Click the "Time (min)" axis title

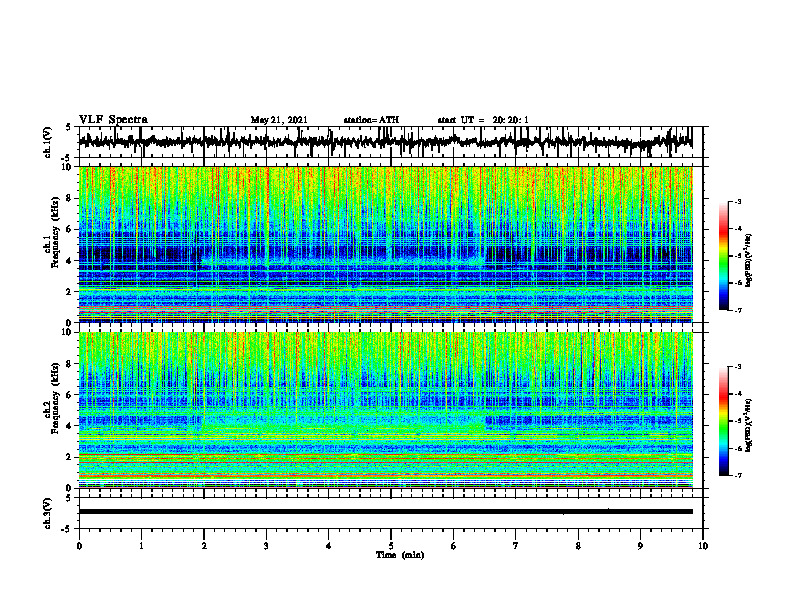pos(400,555)
